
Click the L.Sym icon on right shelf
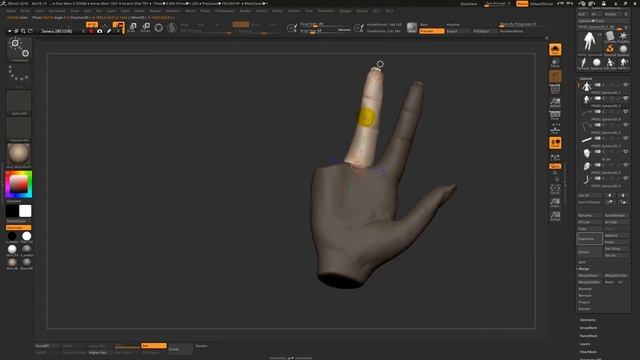555,157
